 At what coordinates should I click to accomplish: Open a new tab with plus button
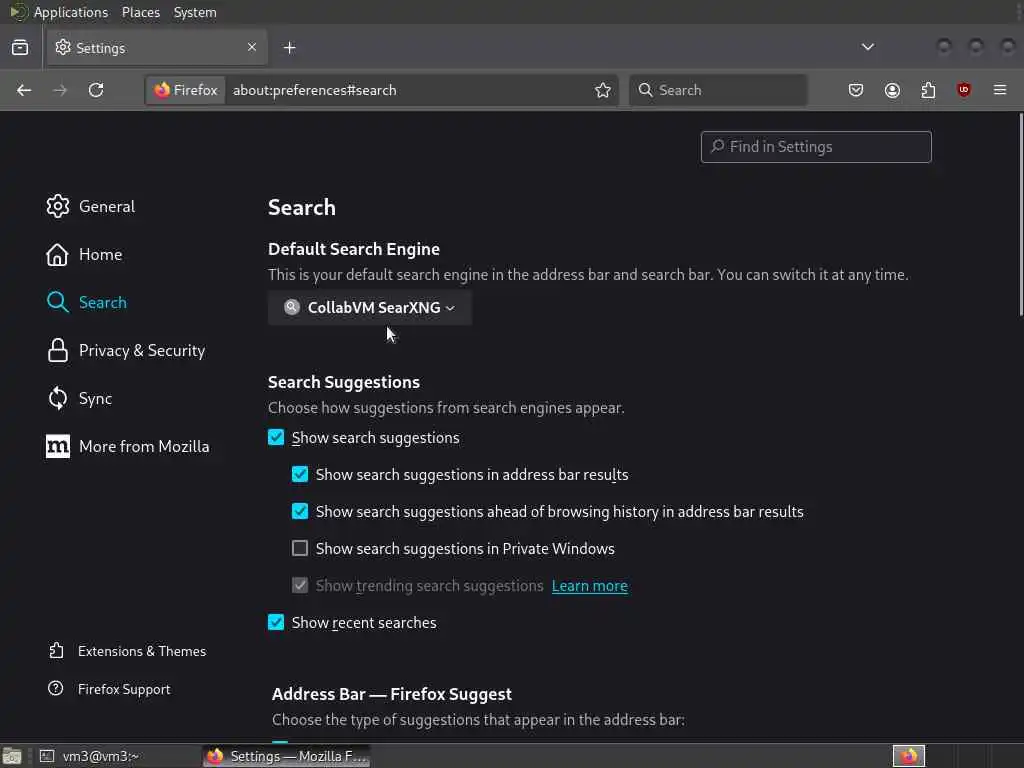coord(289,47)
